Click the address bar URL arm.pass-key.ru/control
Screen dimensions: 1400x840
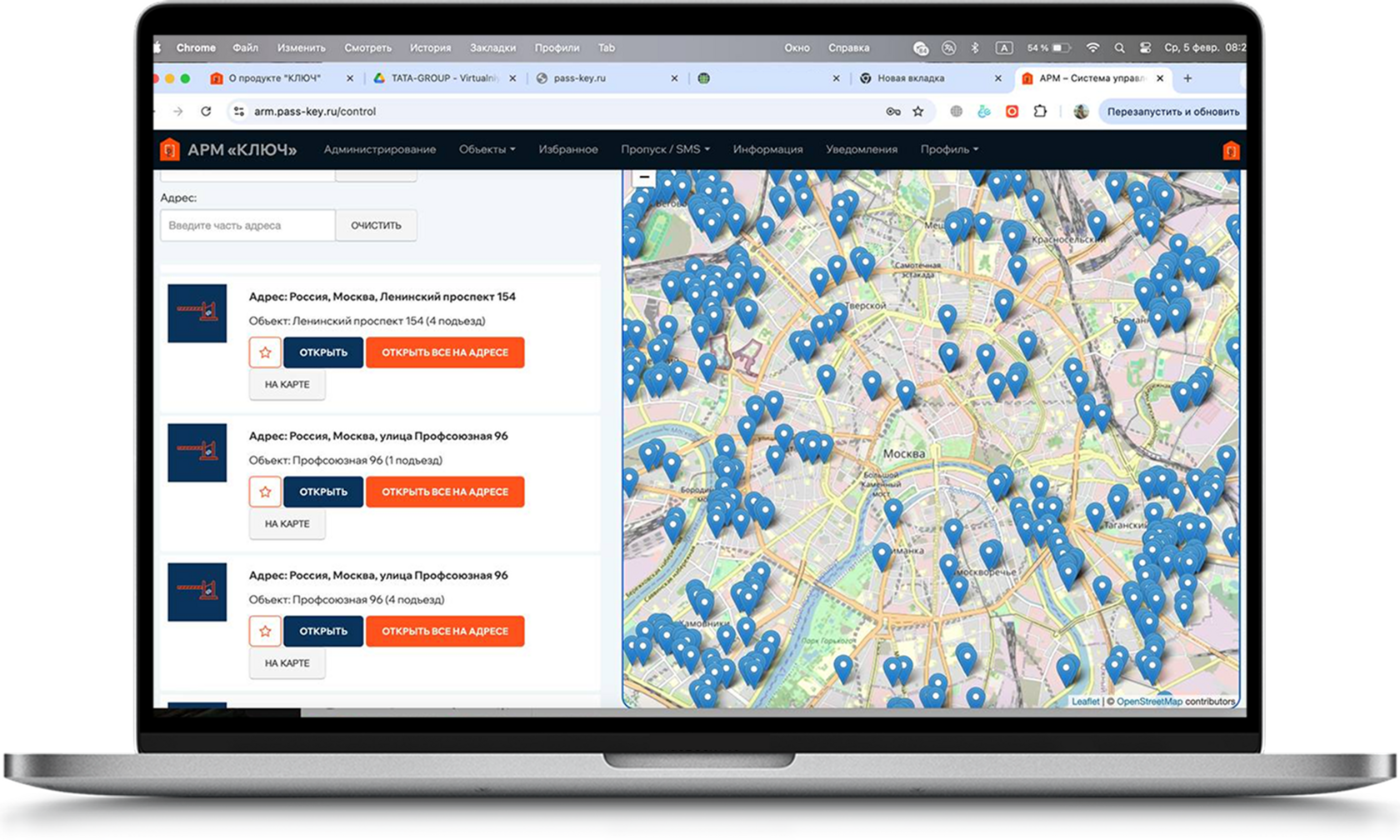315,112
